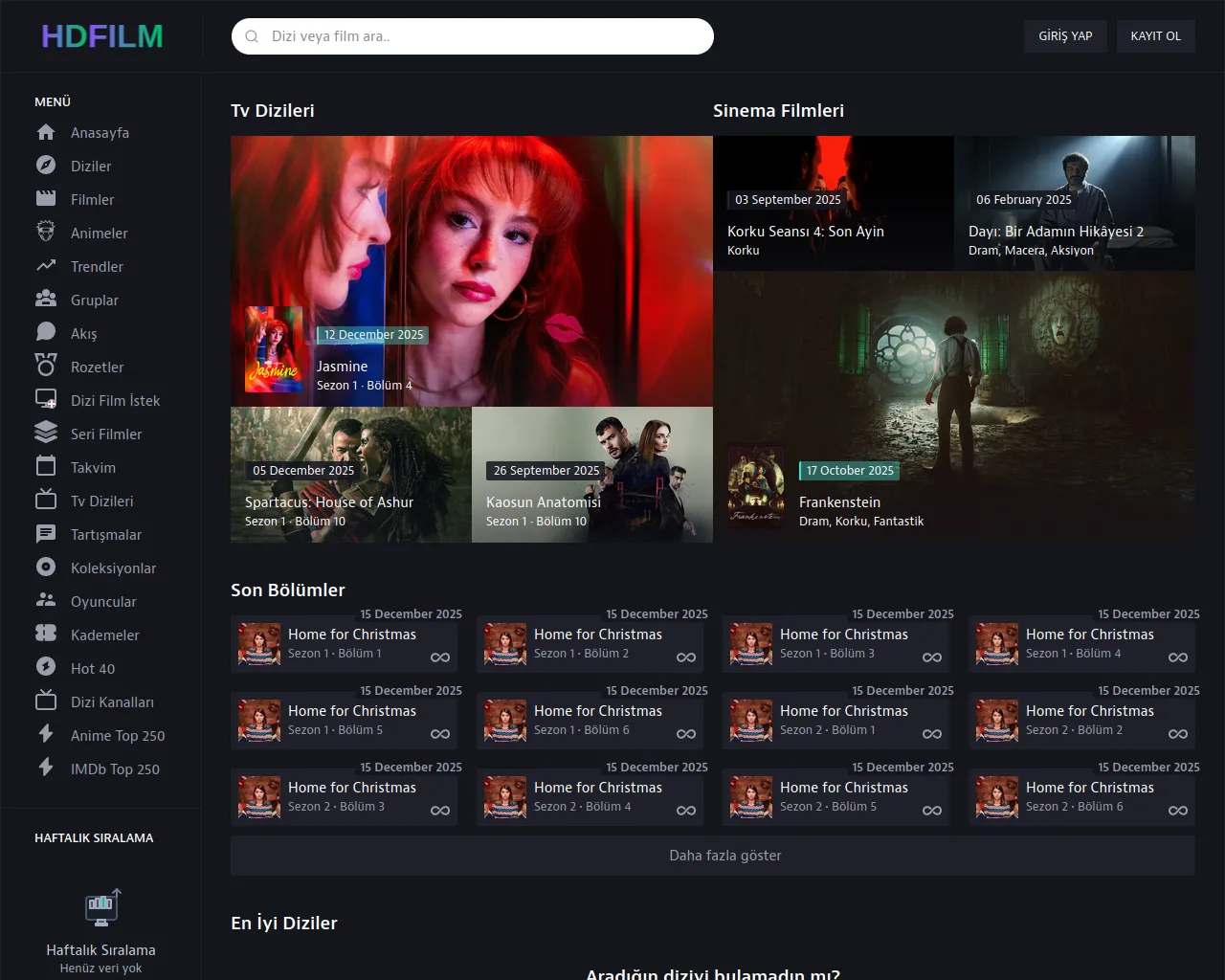1225x980 pixels.
Task: Toggle watched icon on Sezon 2 Bölüm 6
Action: click(1178, 811)
